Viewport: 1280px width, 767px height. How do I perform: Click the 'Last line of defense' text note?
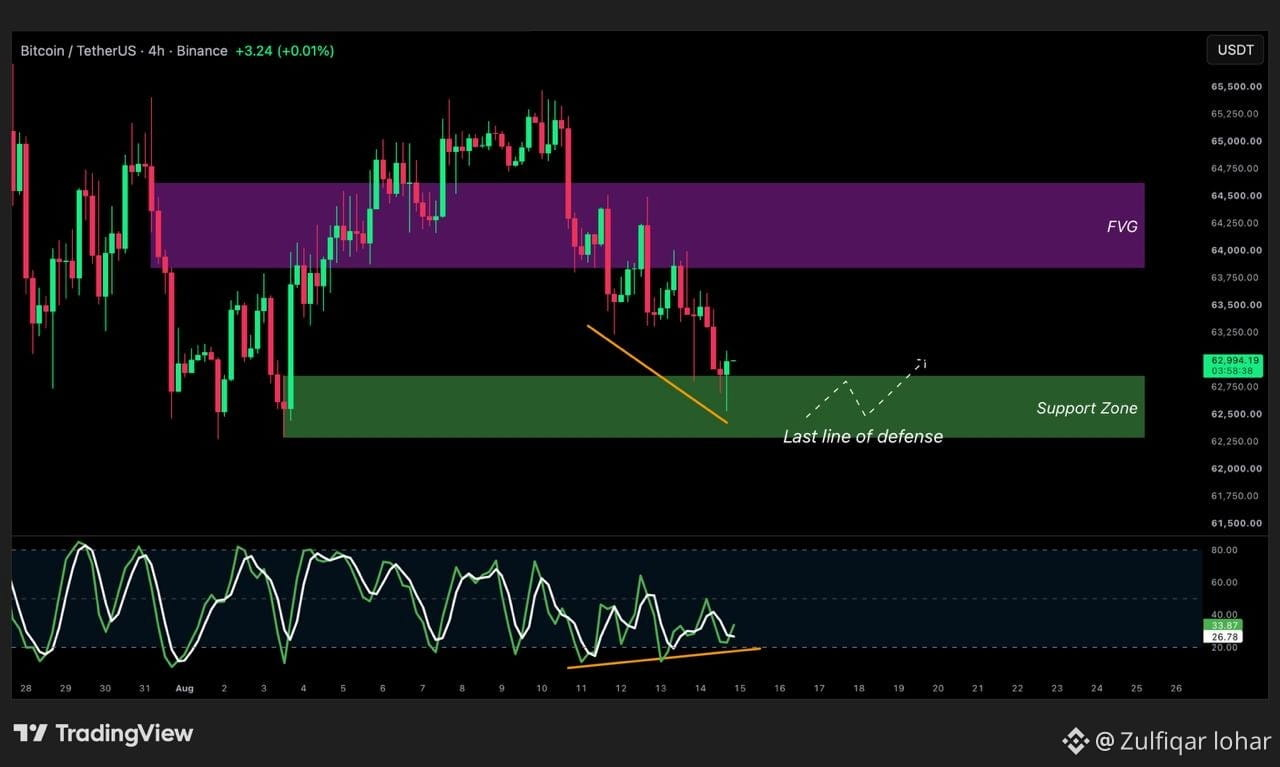click(863, 436)
